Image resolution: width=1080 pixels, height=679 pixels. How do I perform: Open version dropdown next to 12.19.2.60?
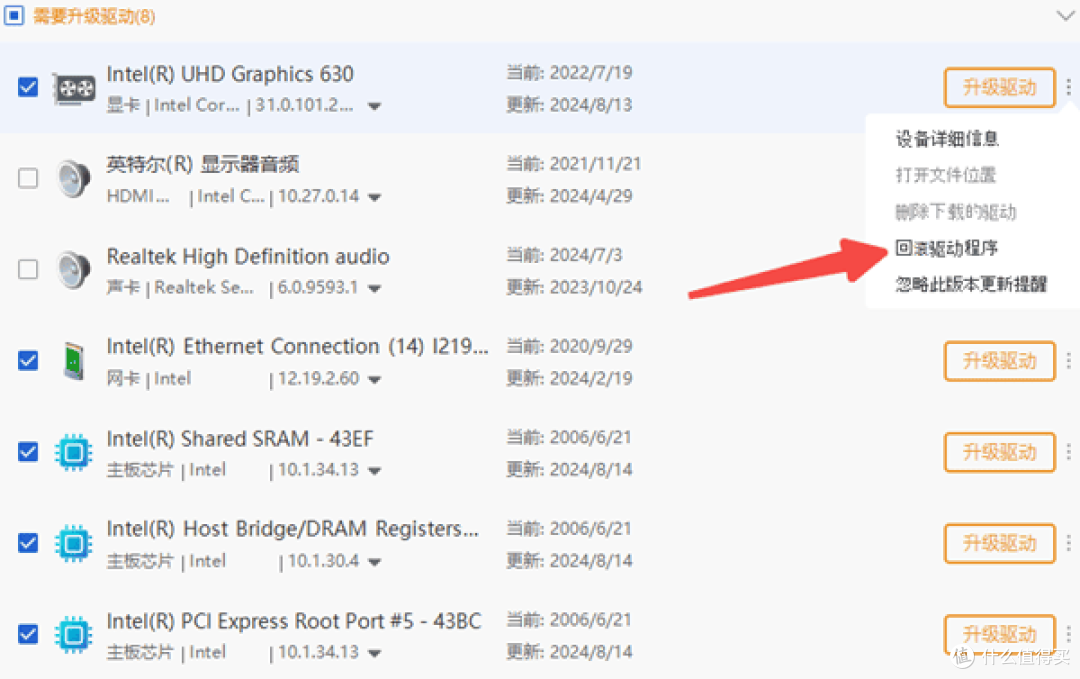374,380
